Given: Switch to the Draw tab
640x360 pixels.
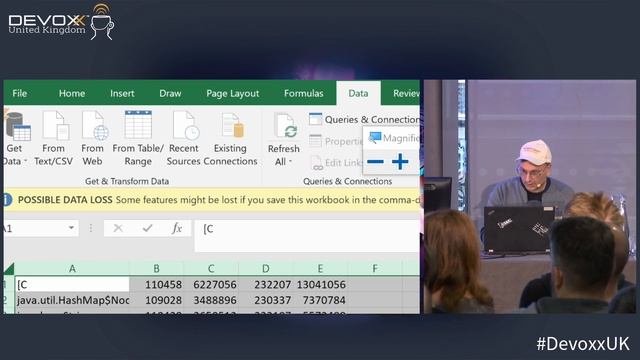Looking at the screenshot, I should click(x=170, y=93).
